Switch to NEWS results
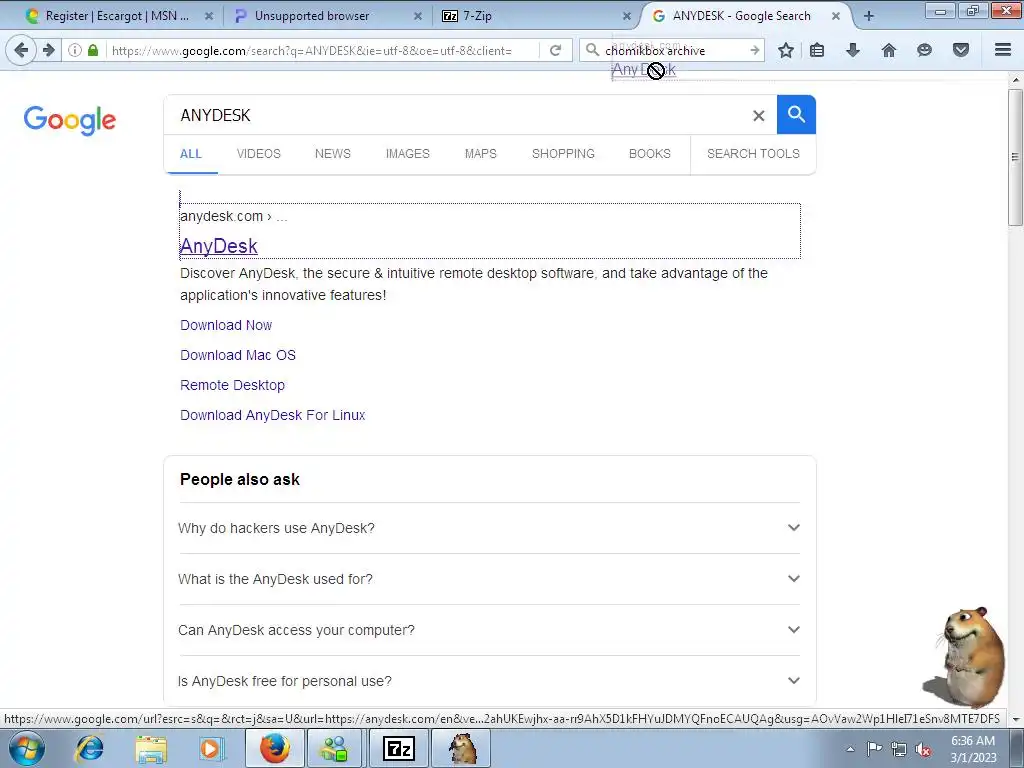This screenshot has height=768, width=1024. [x=332, y=154]
